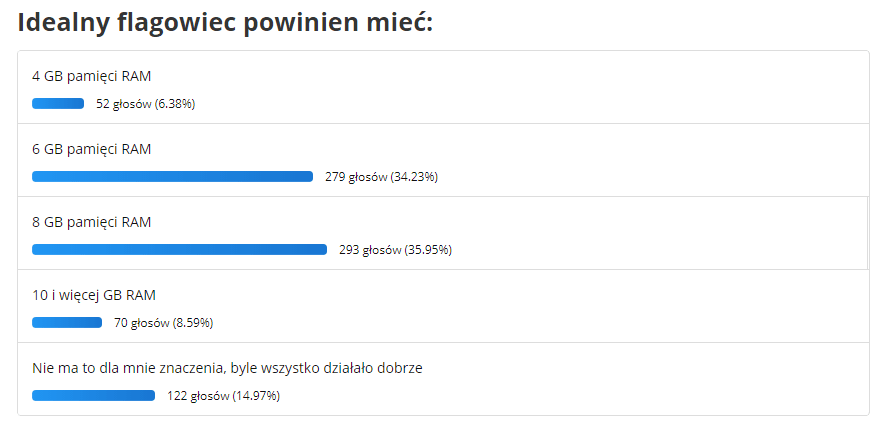Select the '6 GB pamięci RAM' option
882x432 pixels.
91,149
